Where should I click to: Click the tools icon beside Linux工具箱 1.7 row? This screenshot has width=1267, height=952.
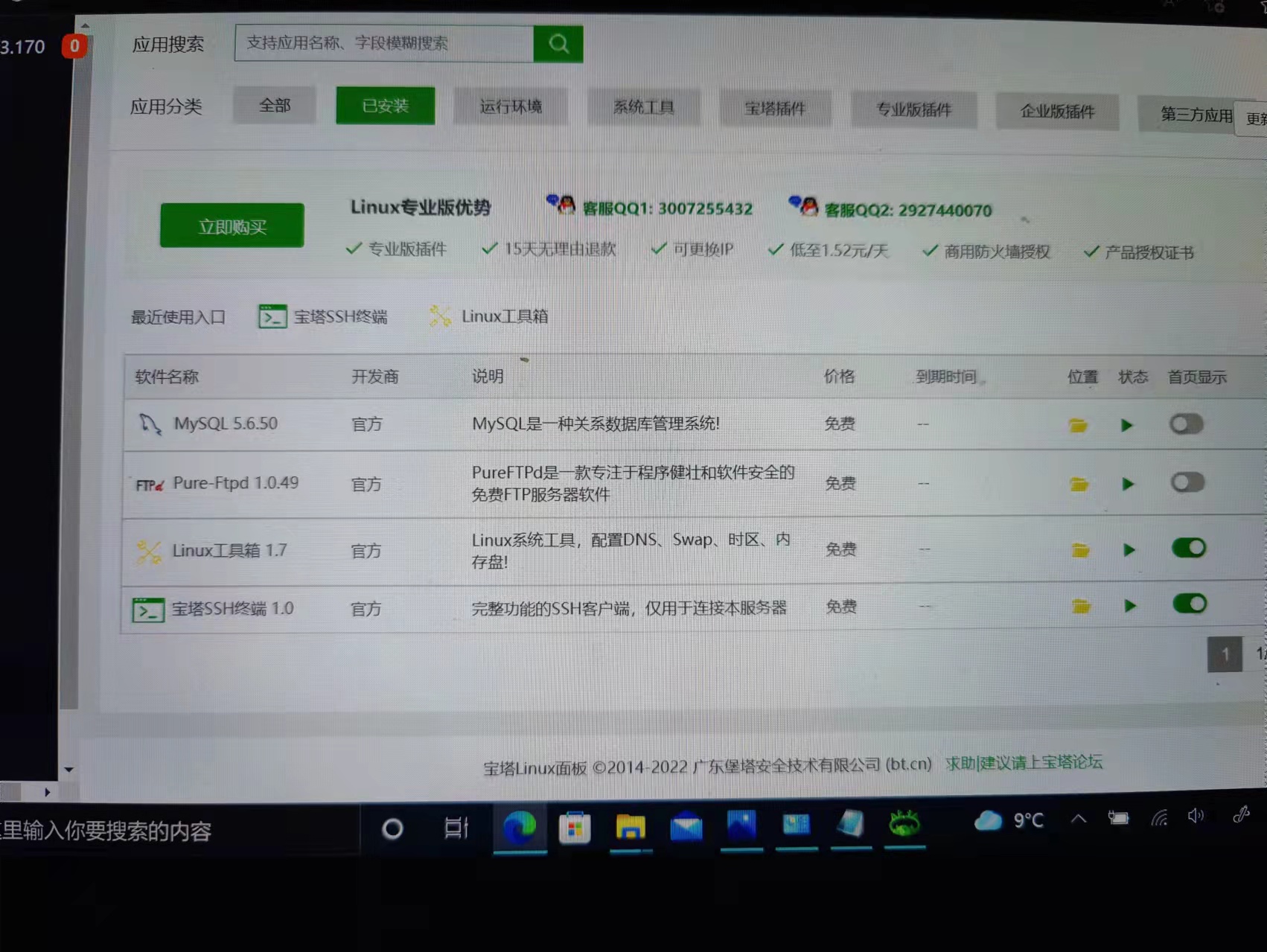click(x=149, y=552)
